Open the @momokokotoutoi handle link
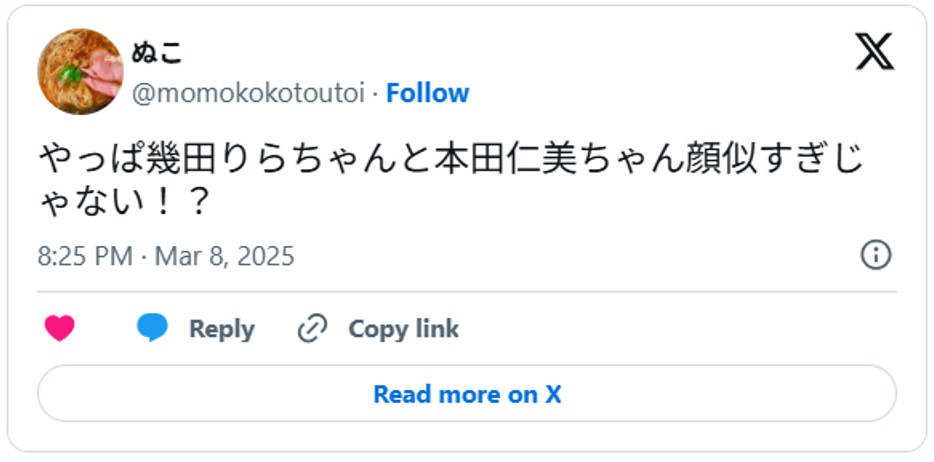934x462 pixels. (247, 93)
